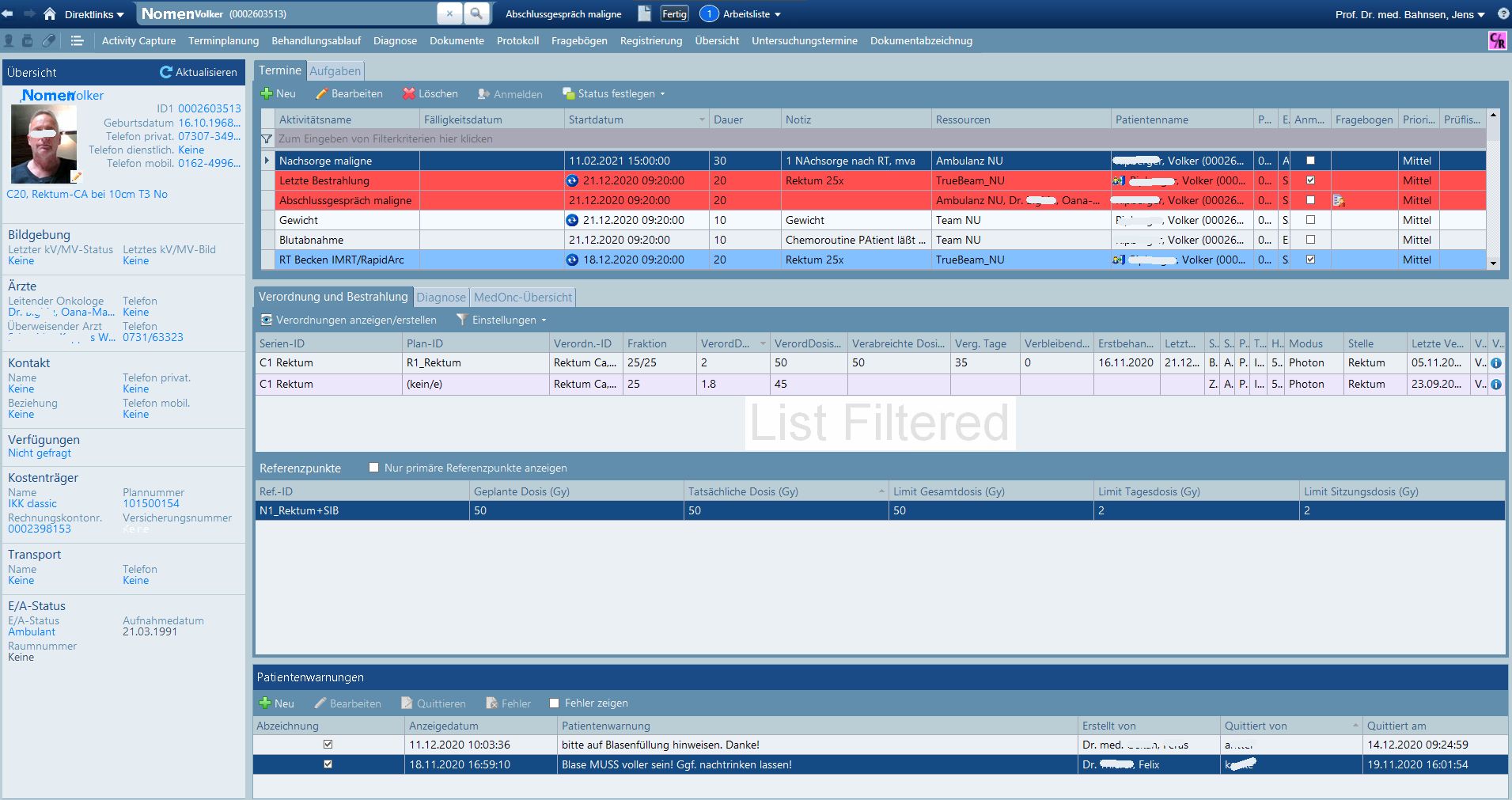Toggle 'Nur primäre Referenzpunkte anzeigen' checkbox
Screen dimensions: 1512x800
[374, 468]
